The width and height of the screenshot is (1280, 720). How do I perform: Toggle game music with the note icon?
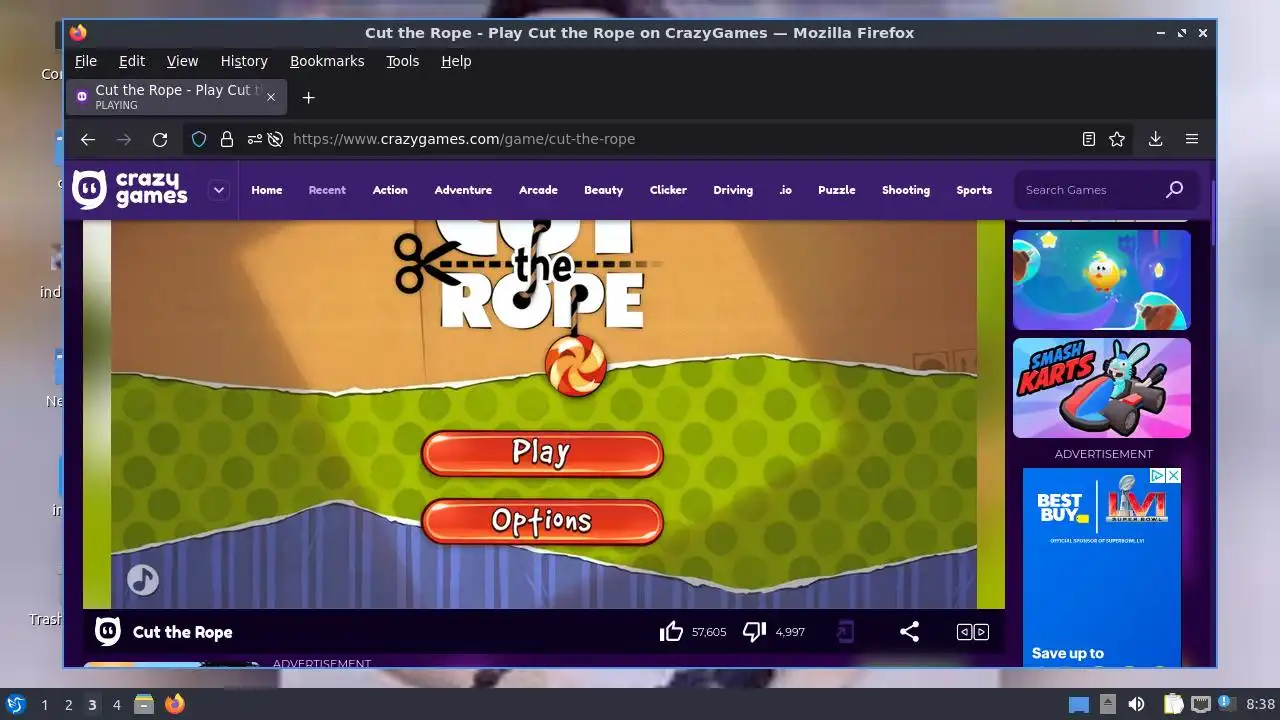coord(143,579)
